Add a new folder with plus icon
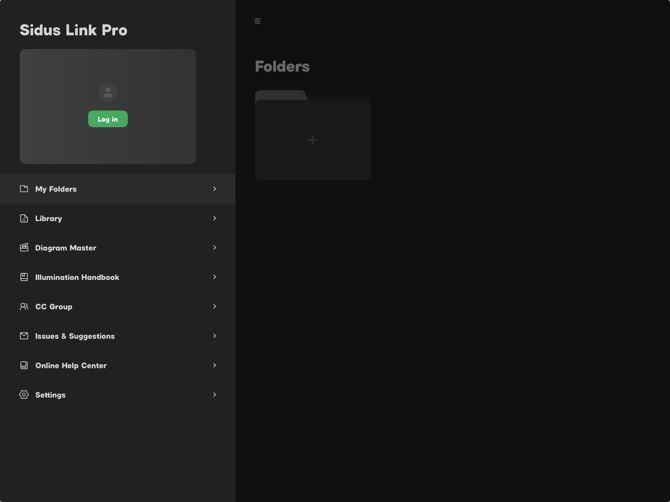The width and height of the screenshot is (670, 502). (313, 140)
